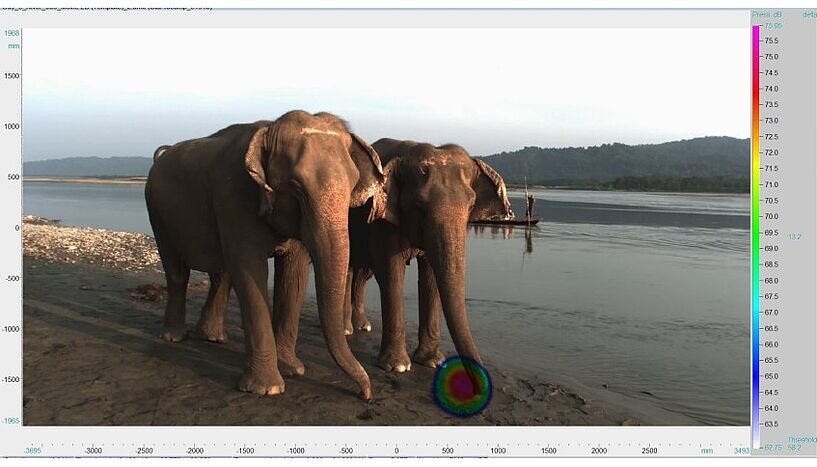Click the 68.0 tick on dB scale
817x467 pixels.
coord(771,281)
